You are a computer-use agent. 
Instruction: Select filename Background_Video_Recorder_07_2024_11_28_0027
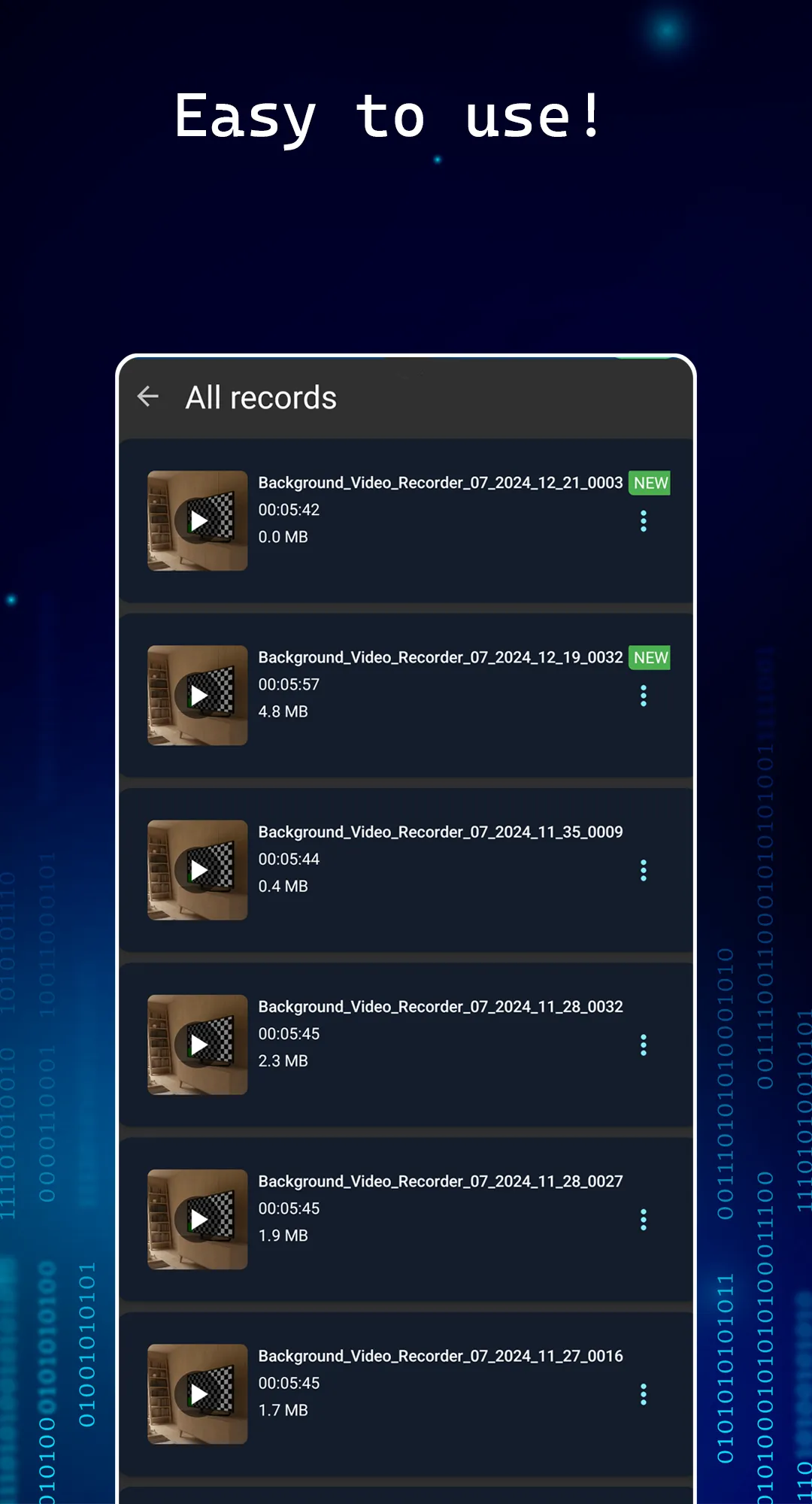point(441,1181)
